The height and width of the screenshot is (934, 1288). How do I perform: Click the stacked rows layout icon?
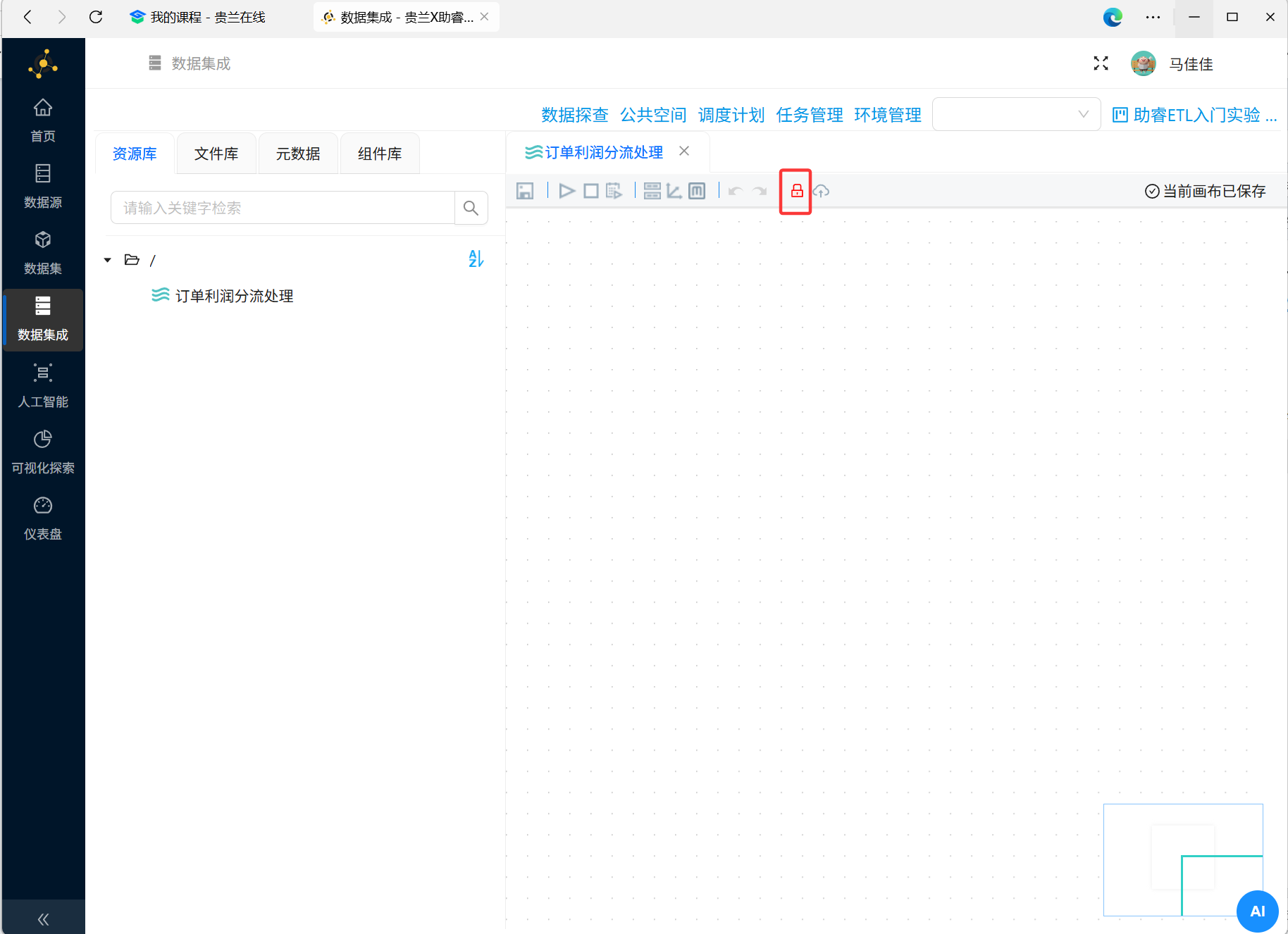click(652, 191)
